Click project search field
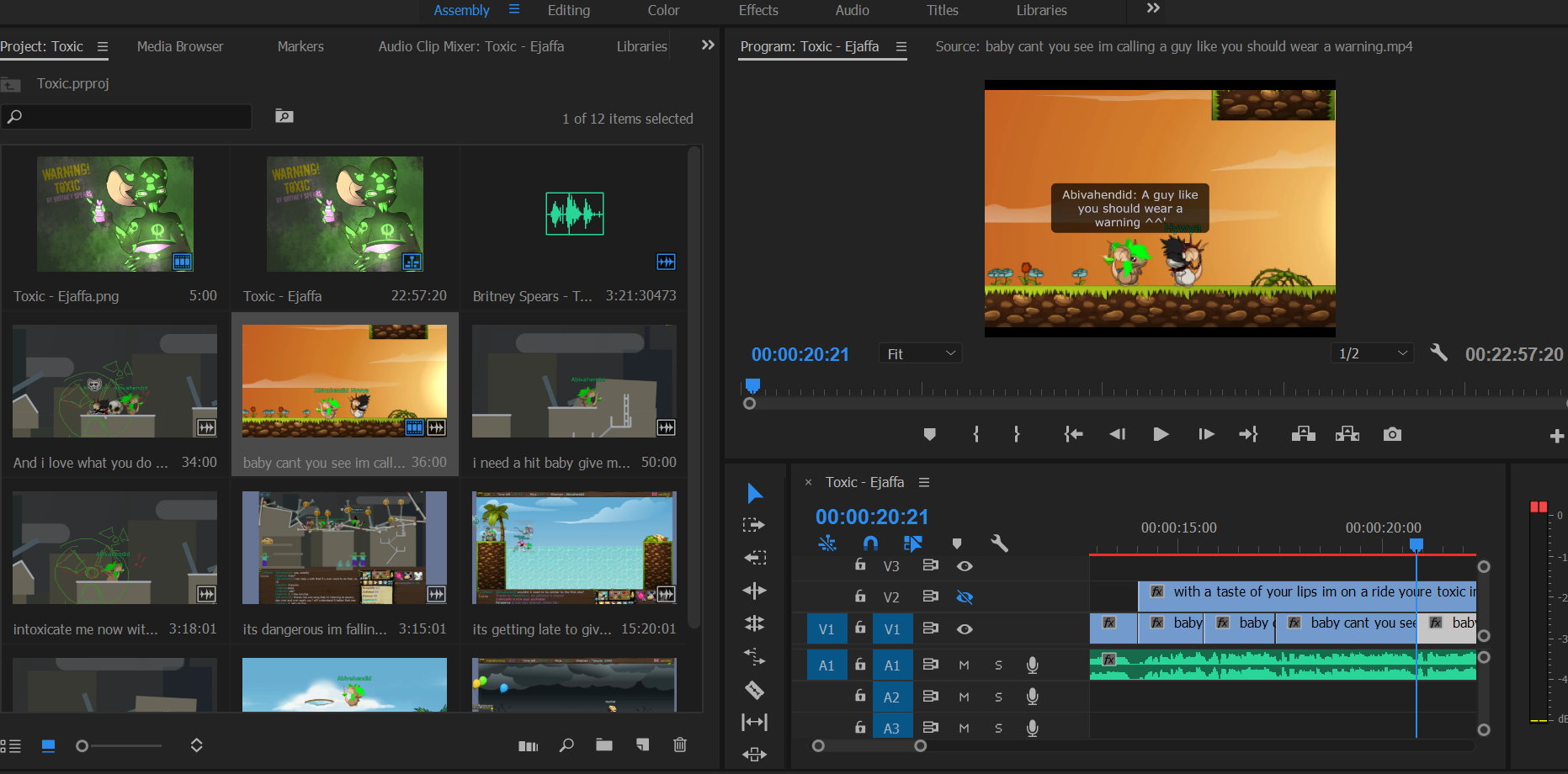 [126, 117]
